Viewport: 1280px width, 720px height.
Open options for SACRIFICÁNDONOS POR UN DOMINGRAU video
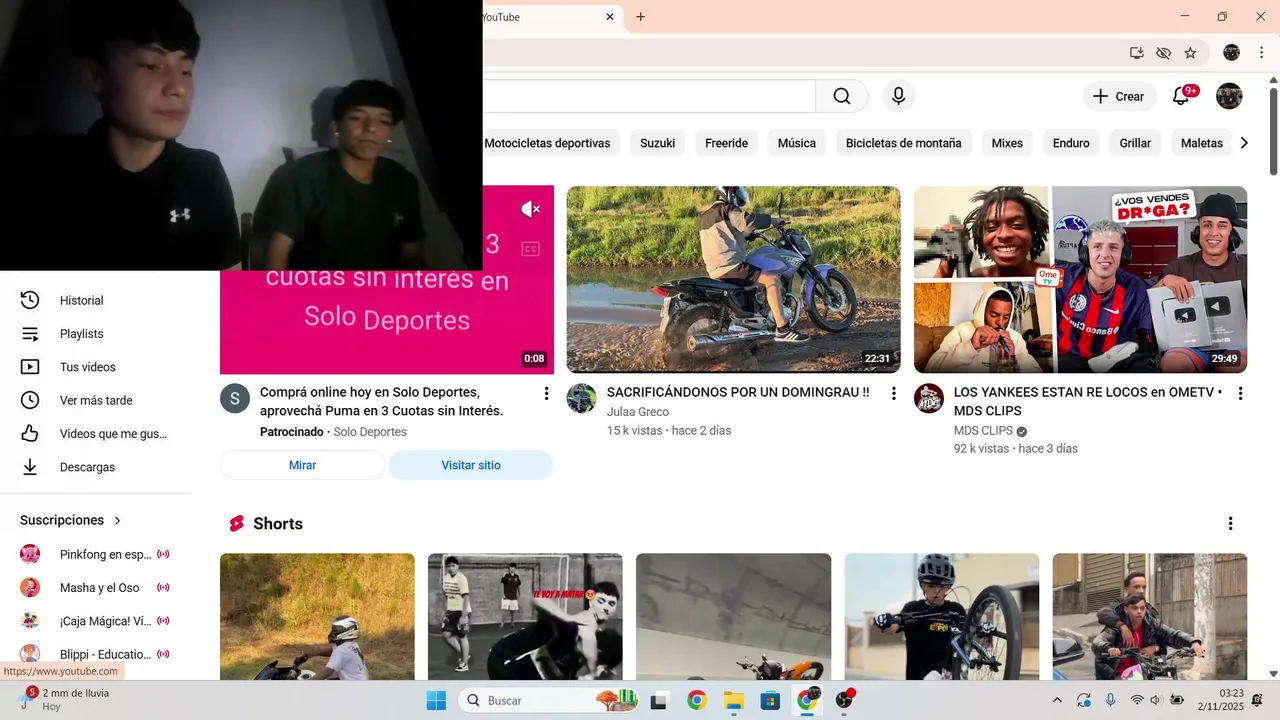[x=894, y=394]
